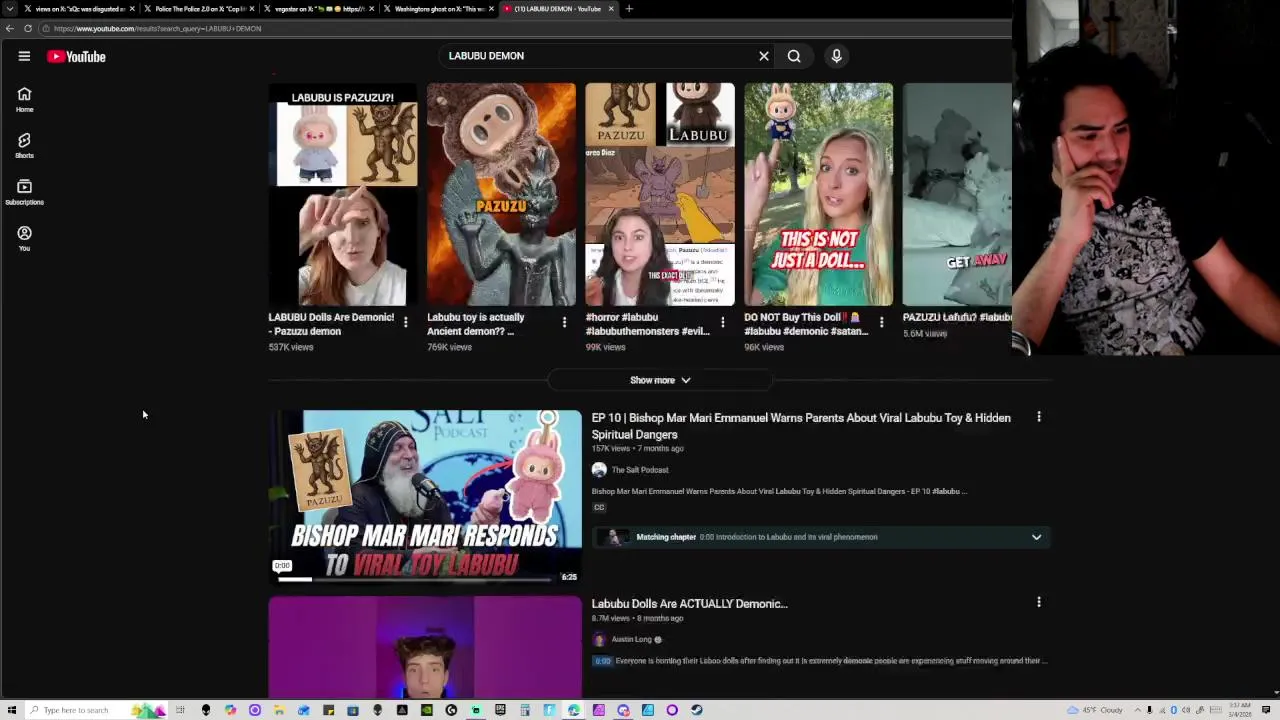Visit The Salt Podcast channel name
Image resolution: width=1280 pixels, height=720 pixels.
tap(640, 470)
